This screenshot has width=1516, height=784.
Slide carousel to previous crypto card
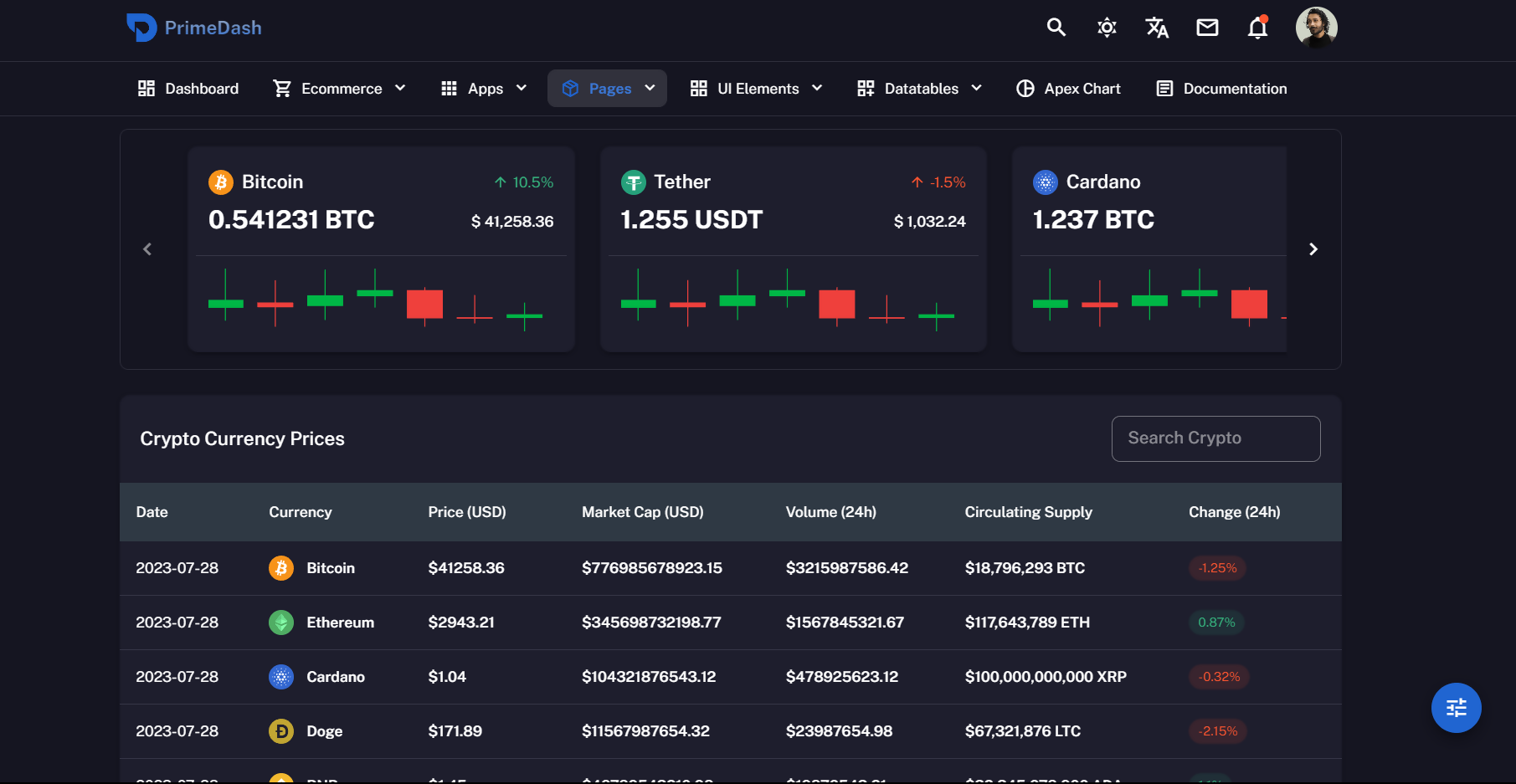pos(147,249)
